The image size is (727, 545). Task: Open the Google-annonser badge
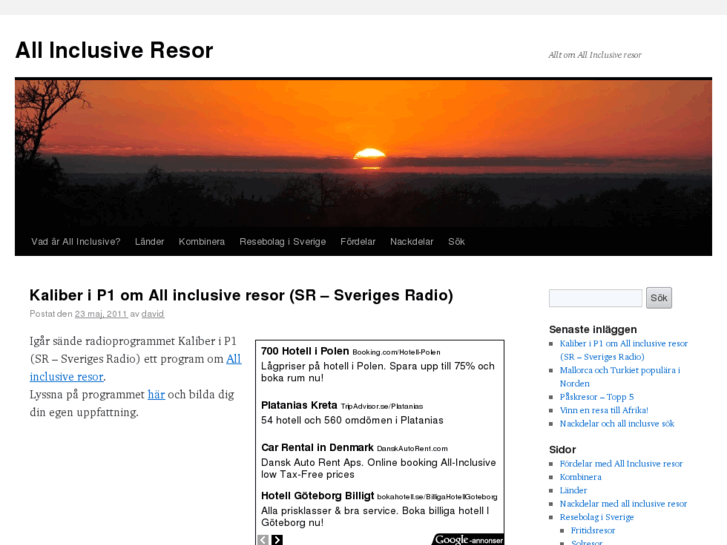pos(468,539)
